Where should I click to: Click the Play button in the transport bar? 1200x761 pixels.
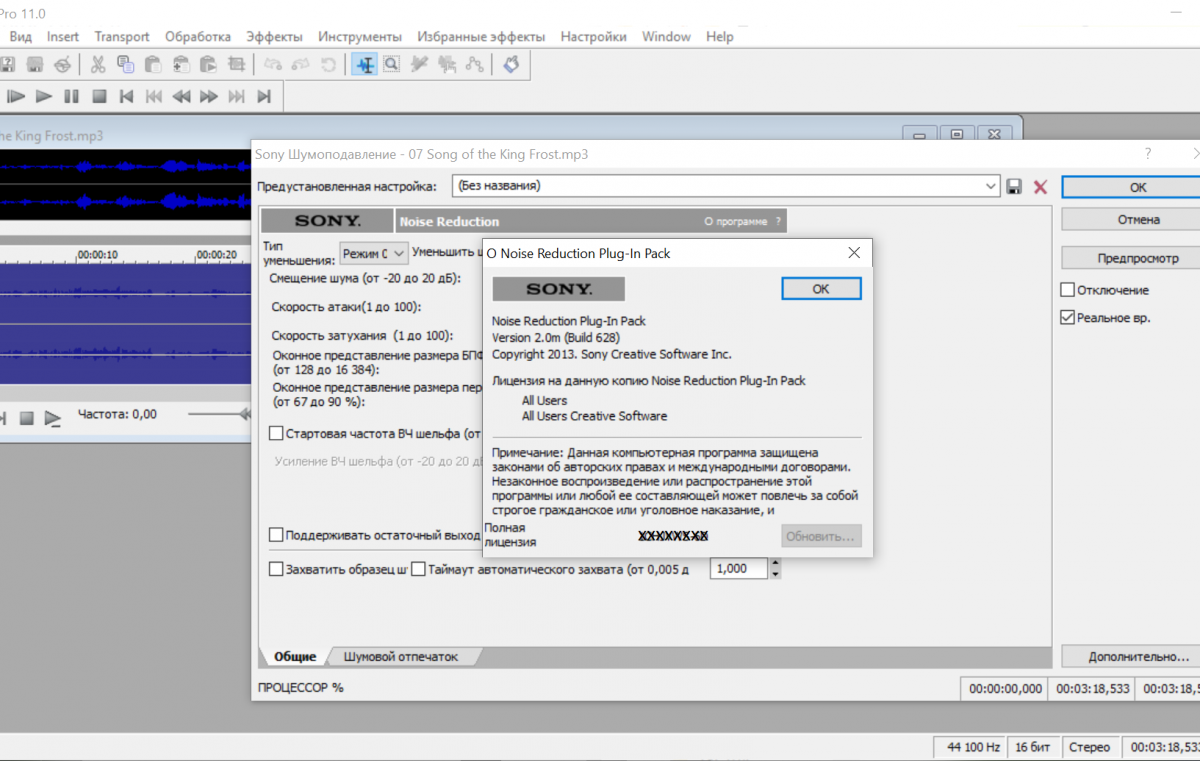pyautogui.click(x=44, y=97)
